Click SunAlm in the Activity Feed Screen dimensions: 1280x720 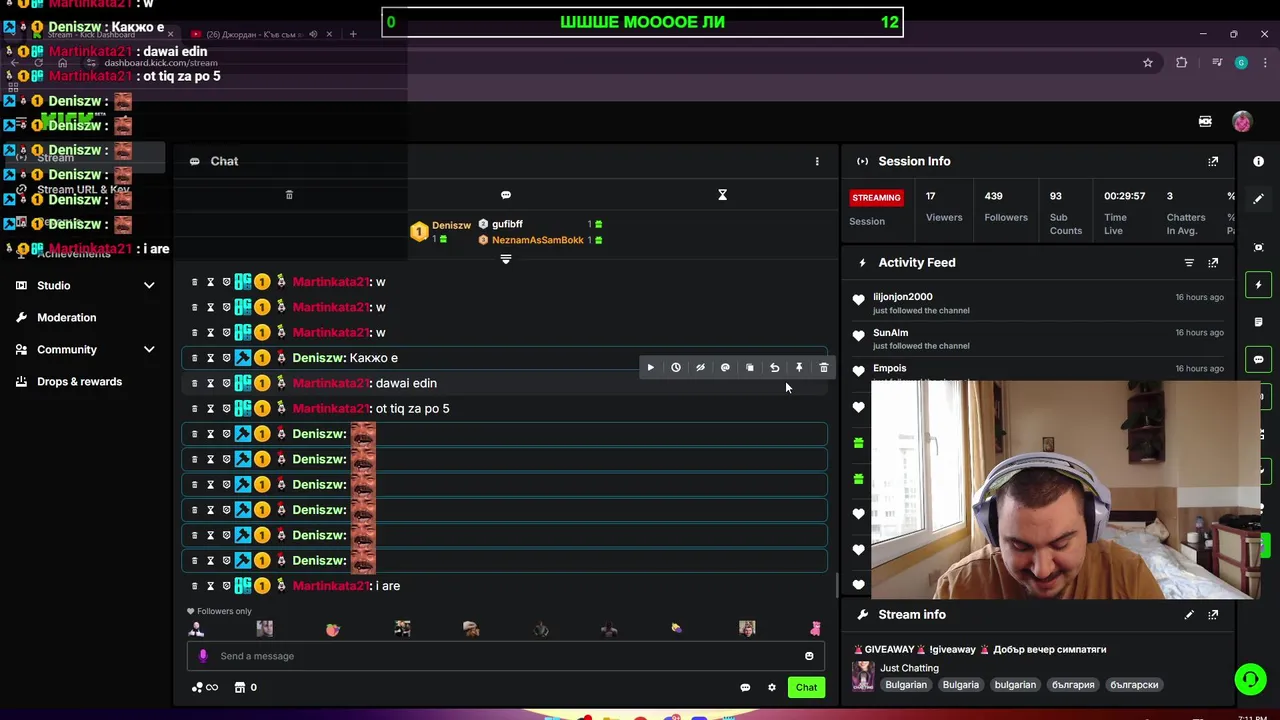[x=891, y=333]
